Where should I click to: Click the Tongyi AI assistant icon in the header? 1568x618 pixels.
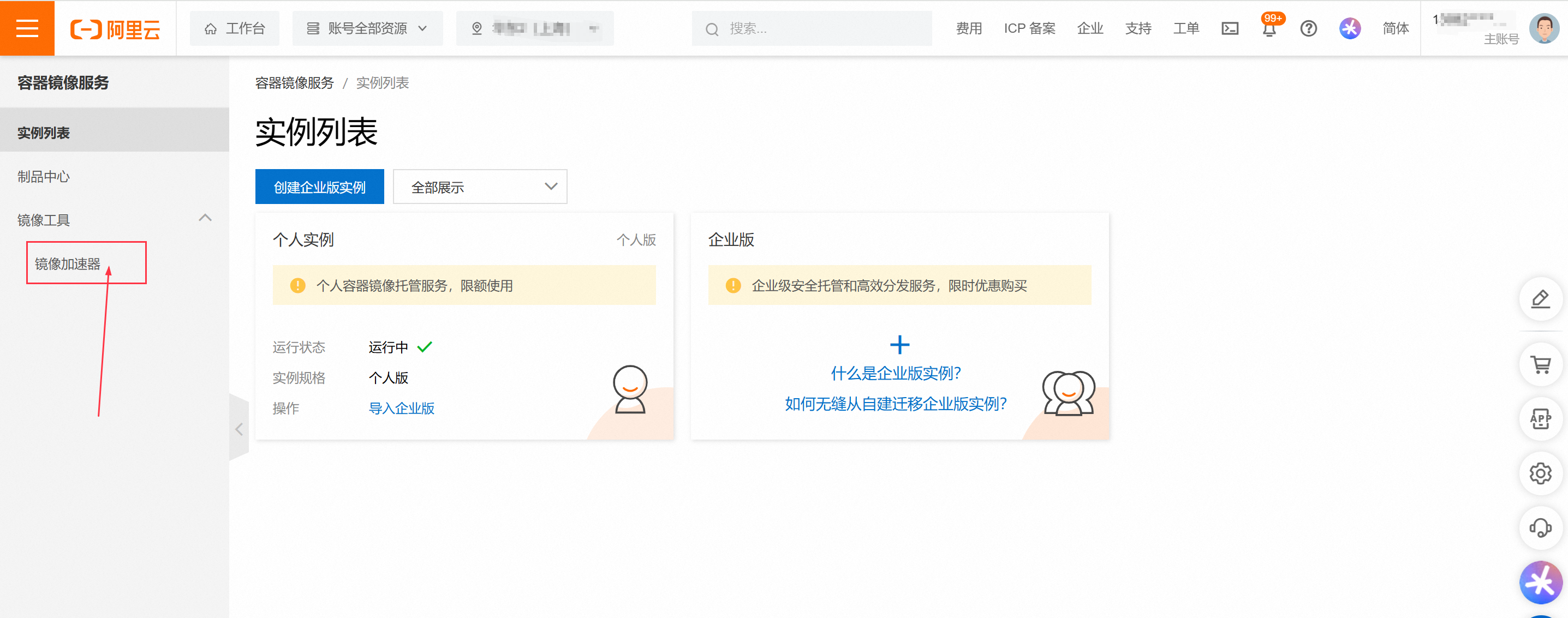(1350, 28)
